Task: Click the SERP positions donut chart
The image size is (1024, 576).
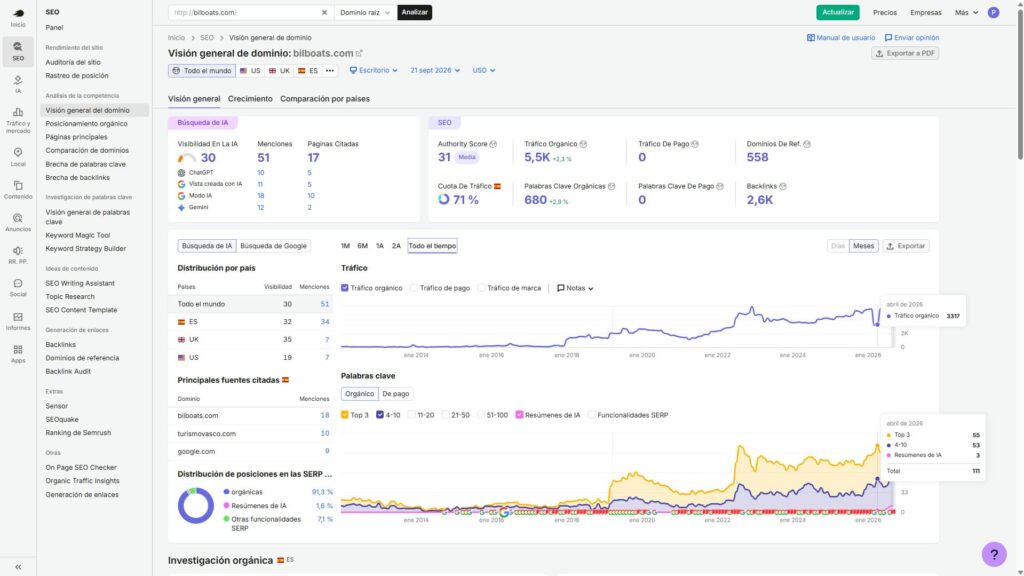Action: [x=195, y=505]
